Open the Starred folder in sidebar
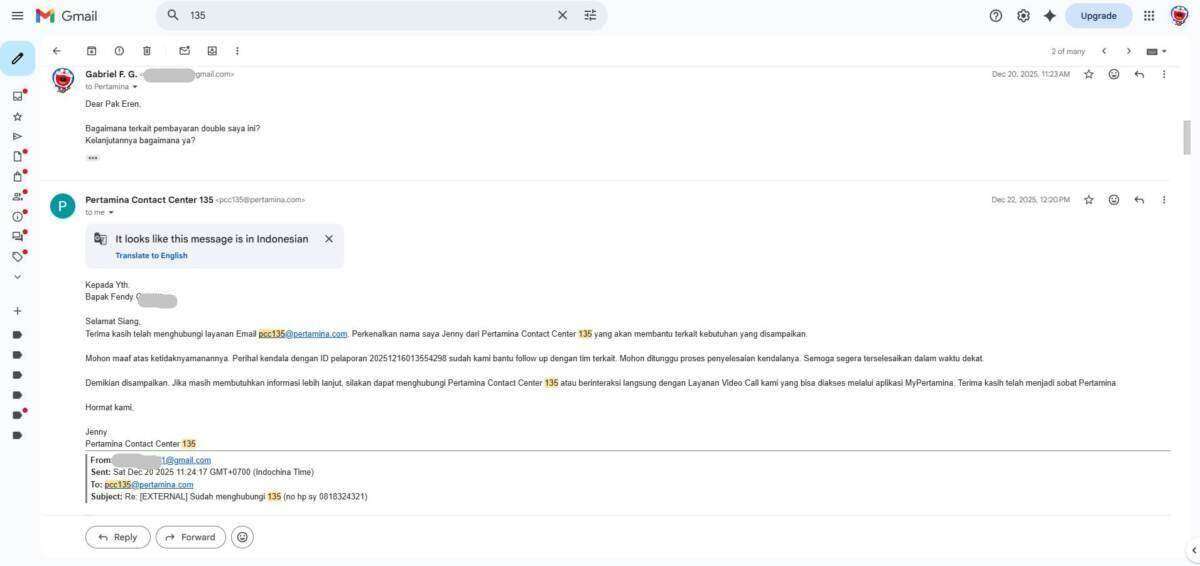This screenshot has height=566, width=1200. [x=17, y=116]
